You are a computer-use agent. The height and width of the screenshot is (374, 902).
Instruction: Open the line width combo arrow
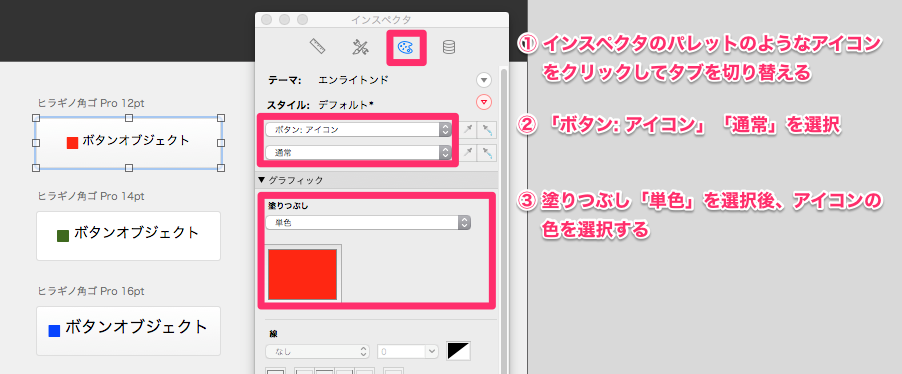click(432, 351)
